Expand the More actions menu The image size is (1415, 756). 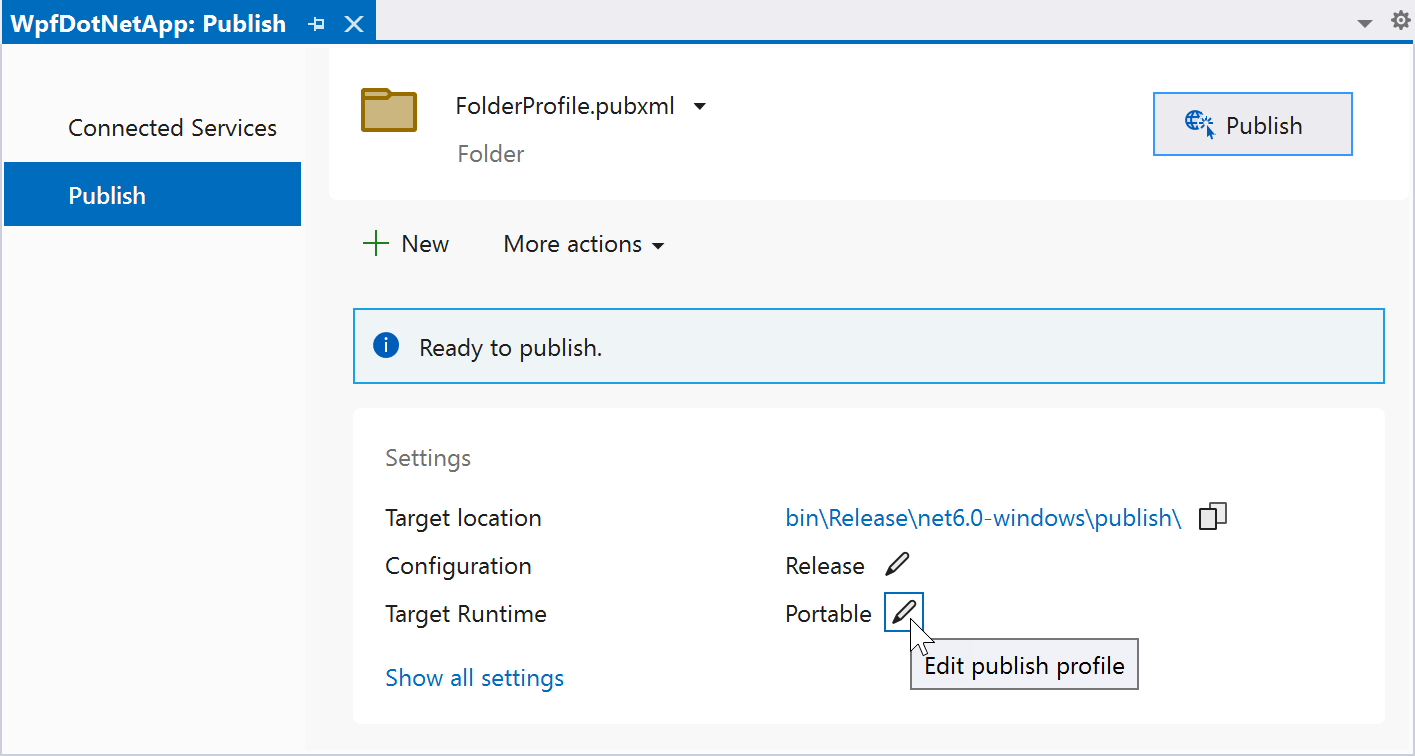pos(584,244)
